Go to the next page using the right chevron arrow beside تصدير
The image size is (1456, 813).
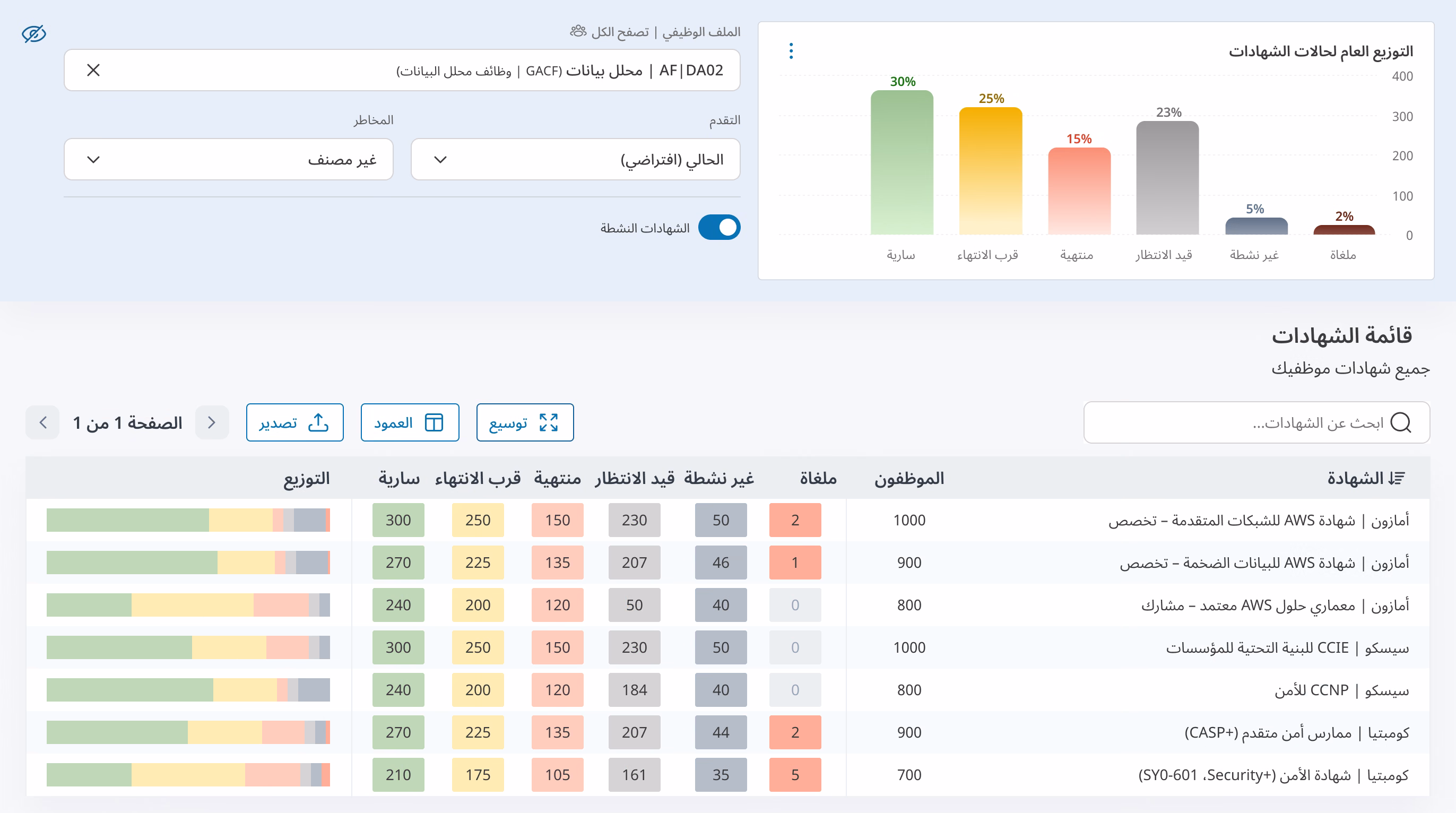pyautogui.click(x=212, y=422)
